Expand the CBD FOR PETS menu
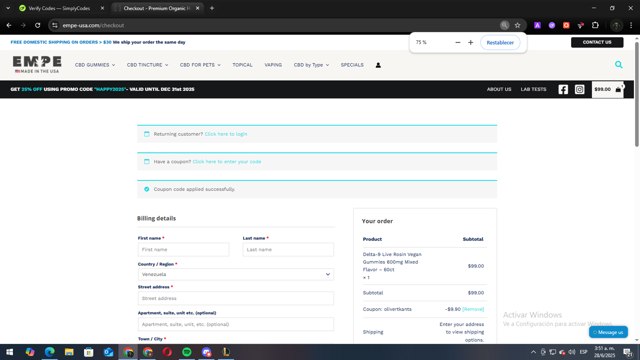 [200, 65]
